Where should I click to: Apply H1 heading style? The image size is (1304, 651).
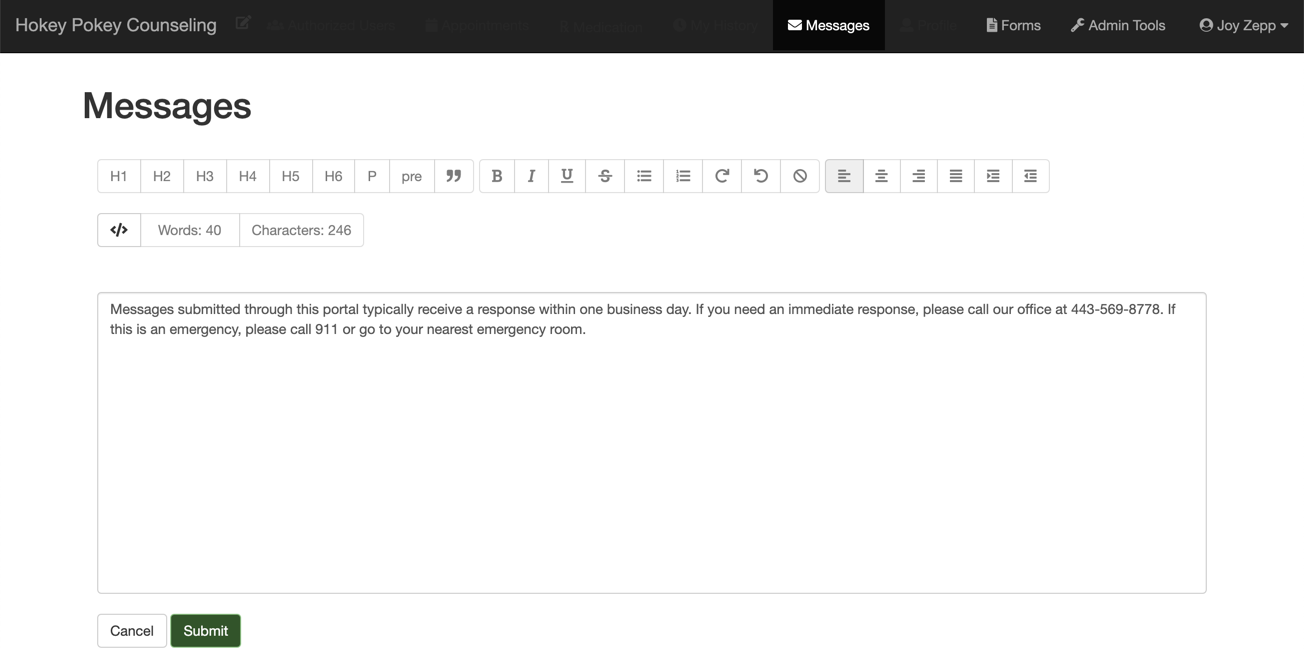pyautogui.click(x=119, y=176)
